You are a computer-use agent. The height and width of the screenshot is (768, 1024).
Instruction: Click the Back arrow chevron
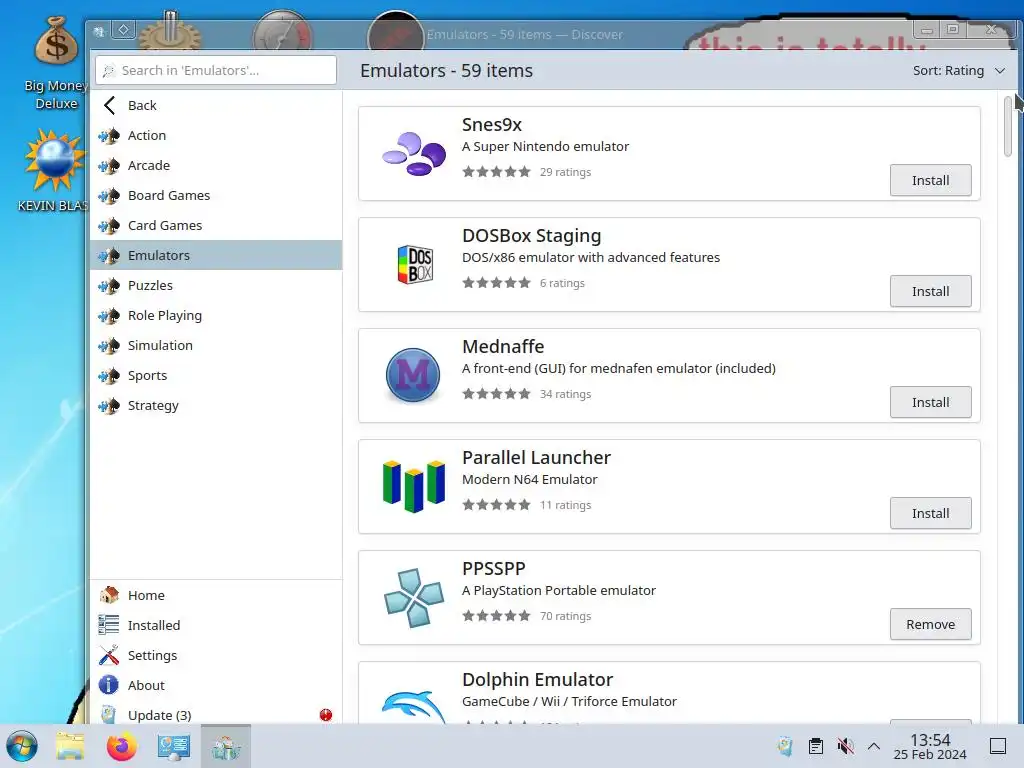tap(109, 105)
